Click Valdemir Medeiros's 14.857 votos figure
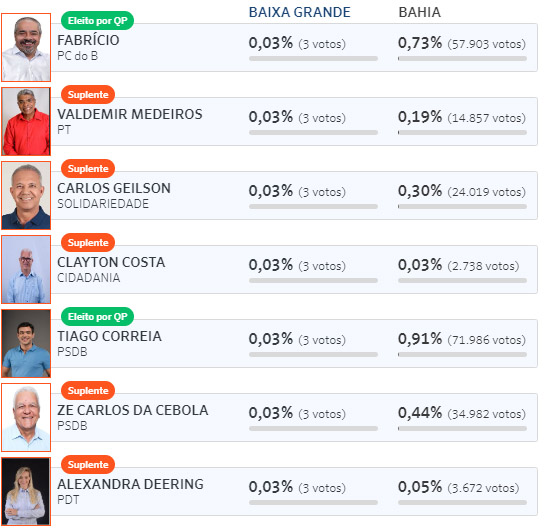Screen dimensions: 544x531 pos(486,118)
